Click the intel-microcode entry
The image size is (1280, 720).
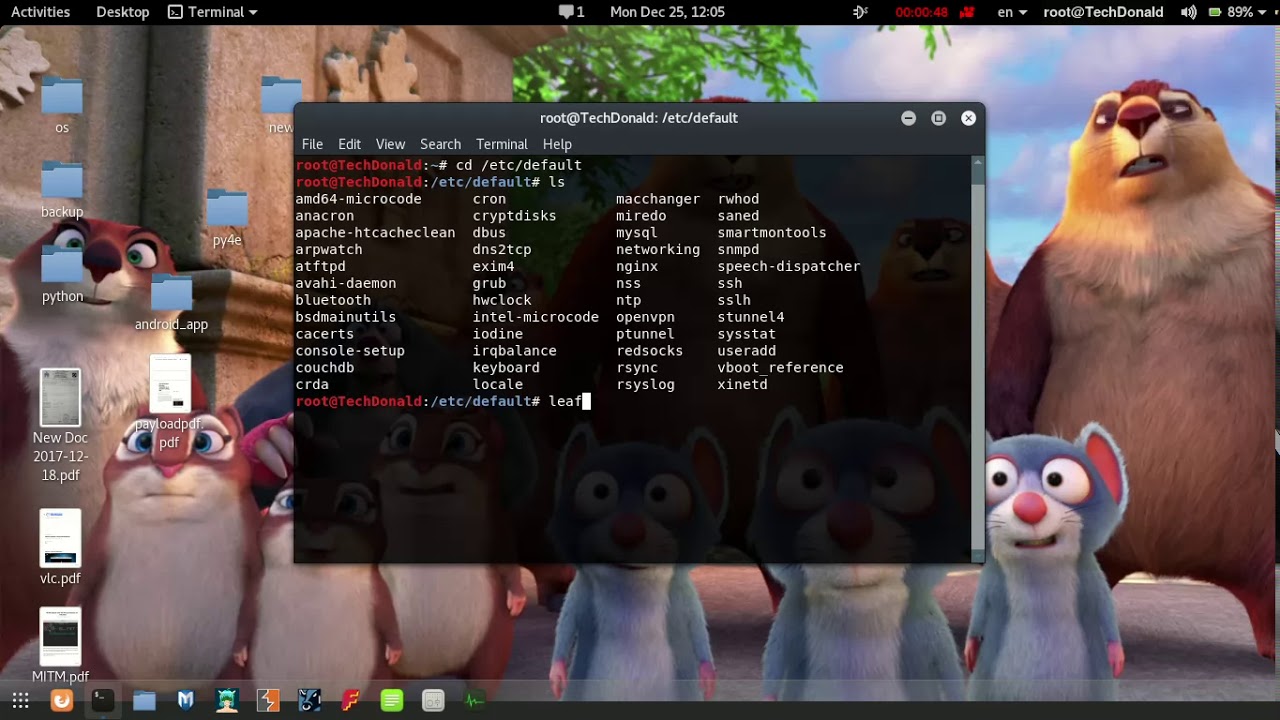(535, 317)
